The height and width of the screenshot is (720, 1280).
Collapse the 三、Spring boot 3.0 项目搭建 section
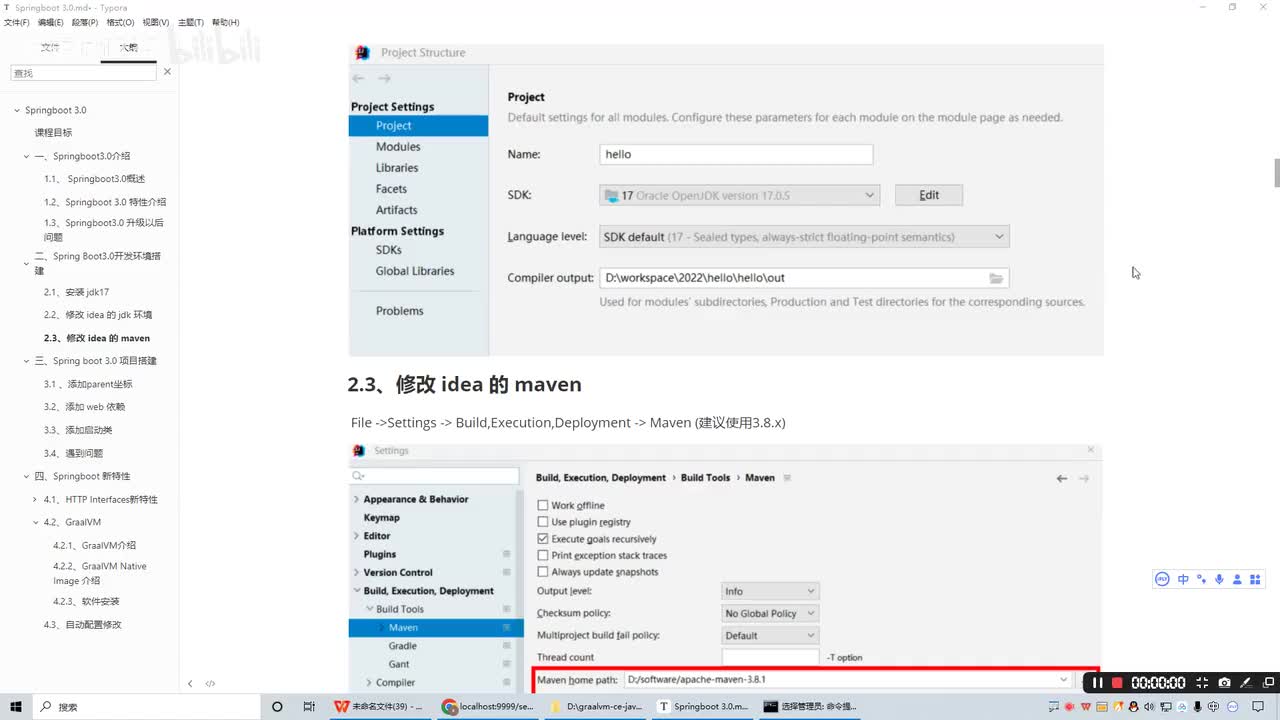pos(27,361)
